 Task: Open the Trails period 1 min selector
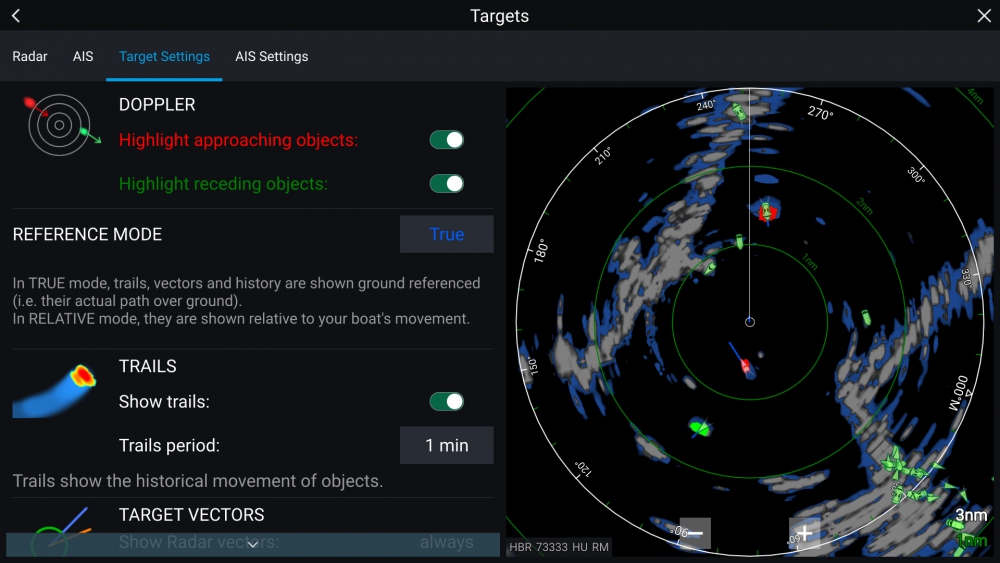click(x=446, y=445)
